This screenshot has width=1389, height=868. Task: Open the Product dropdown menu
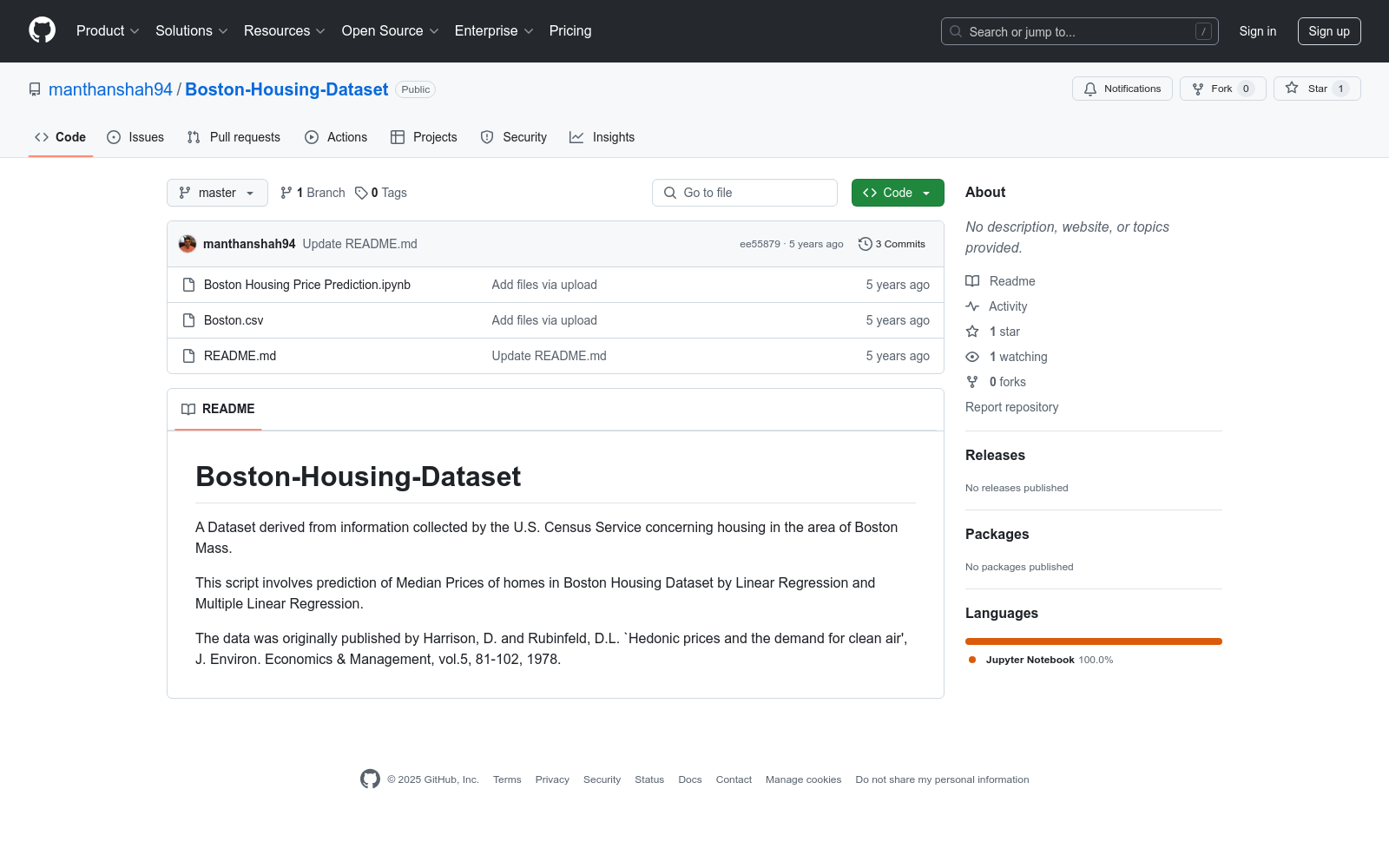pyautogui.click(x=108, y=30)
